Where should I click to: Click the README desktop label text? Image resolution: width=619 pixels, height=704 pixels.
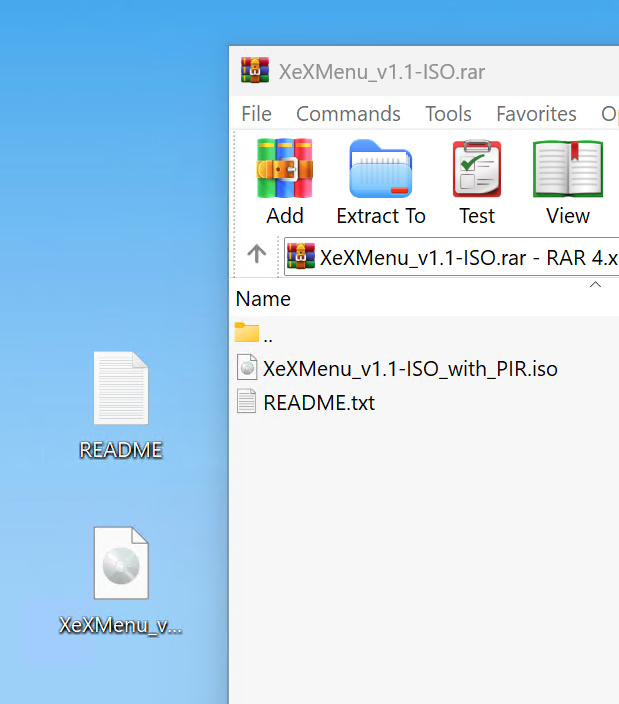point(121,450)
